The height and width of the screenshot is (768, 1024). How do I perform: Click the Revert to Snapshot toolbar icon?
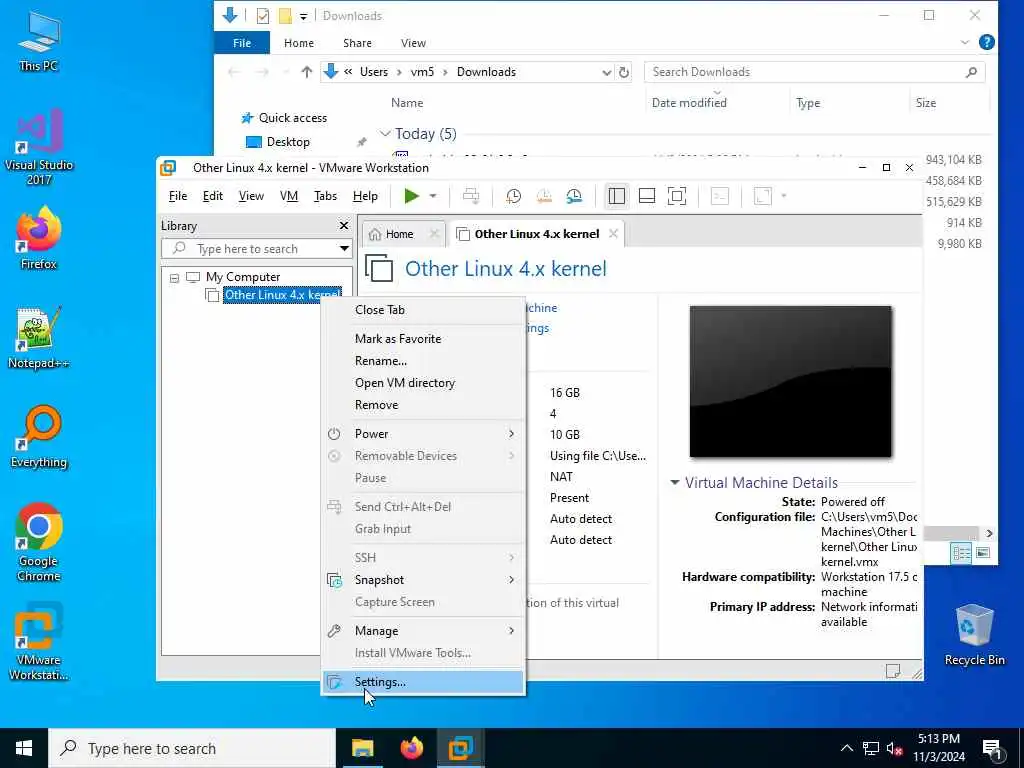tap(544, 196)
